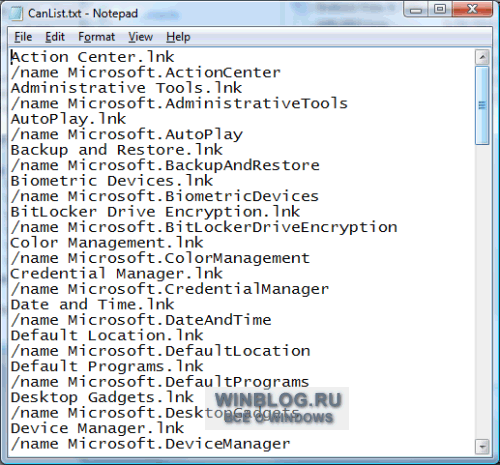The image size is (500, 465).
Task: Click the scroll up arrow
Action: [x=482, y=57]
